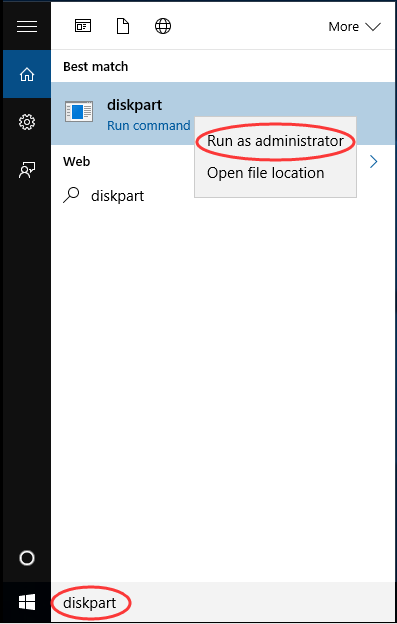
Task: Filter results by Documents icon
Action: (x=123, y=26)
